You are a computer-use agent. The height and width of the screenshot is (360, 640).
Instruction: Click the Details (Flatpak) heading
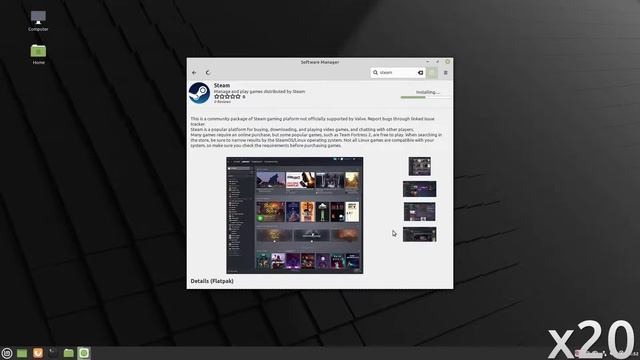(212, 281)
